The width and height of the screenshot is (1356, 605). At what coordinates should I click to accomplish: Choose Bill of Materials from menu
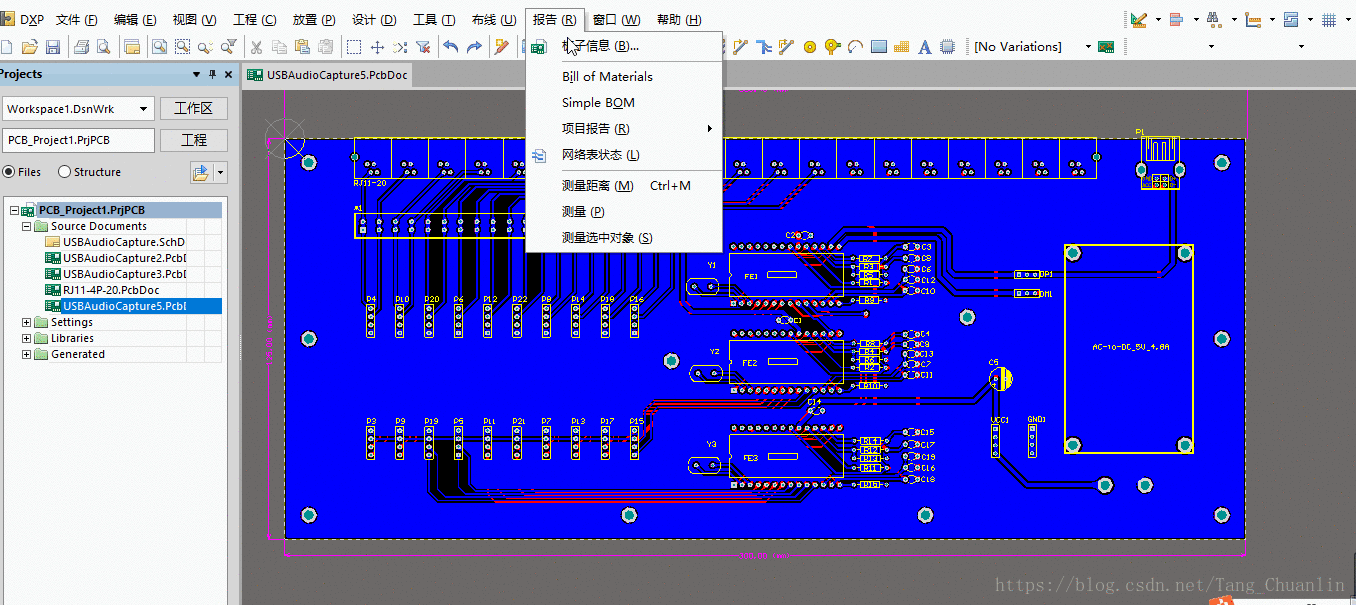click(607, 77)
